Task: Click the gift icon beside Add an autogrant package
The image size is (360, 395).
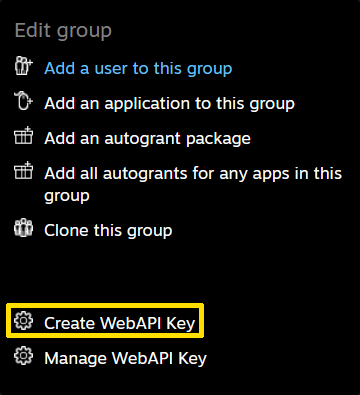Action: coord(24,135)
